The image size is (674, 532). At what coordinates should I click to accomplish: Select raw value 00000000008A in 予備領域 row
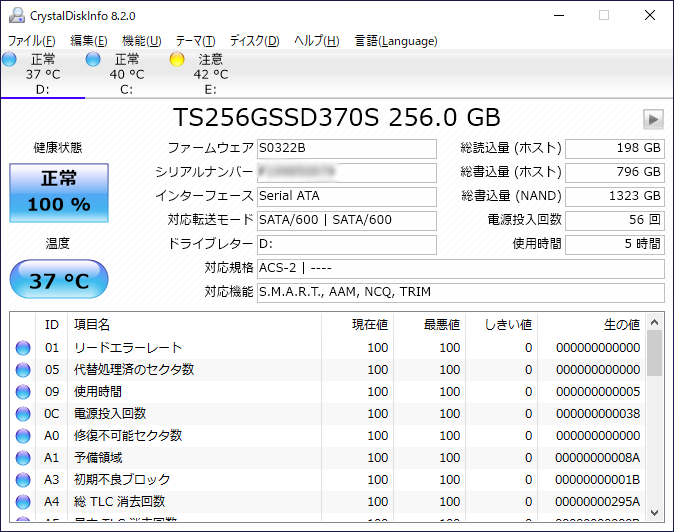tap(598, 458)
